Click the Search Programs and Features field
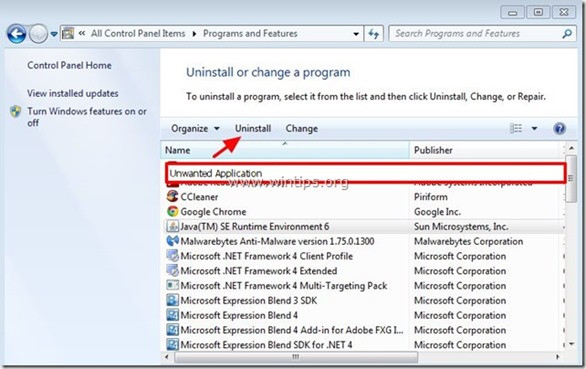Image resolution: width=586 pixels, height=369 pixels. click(482, 34)
